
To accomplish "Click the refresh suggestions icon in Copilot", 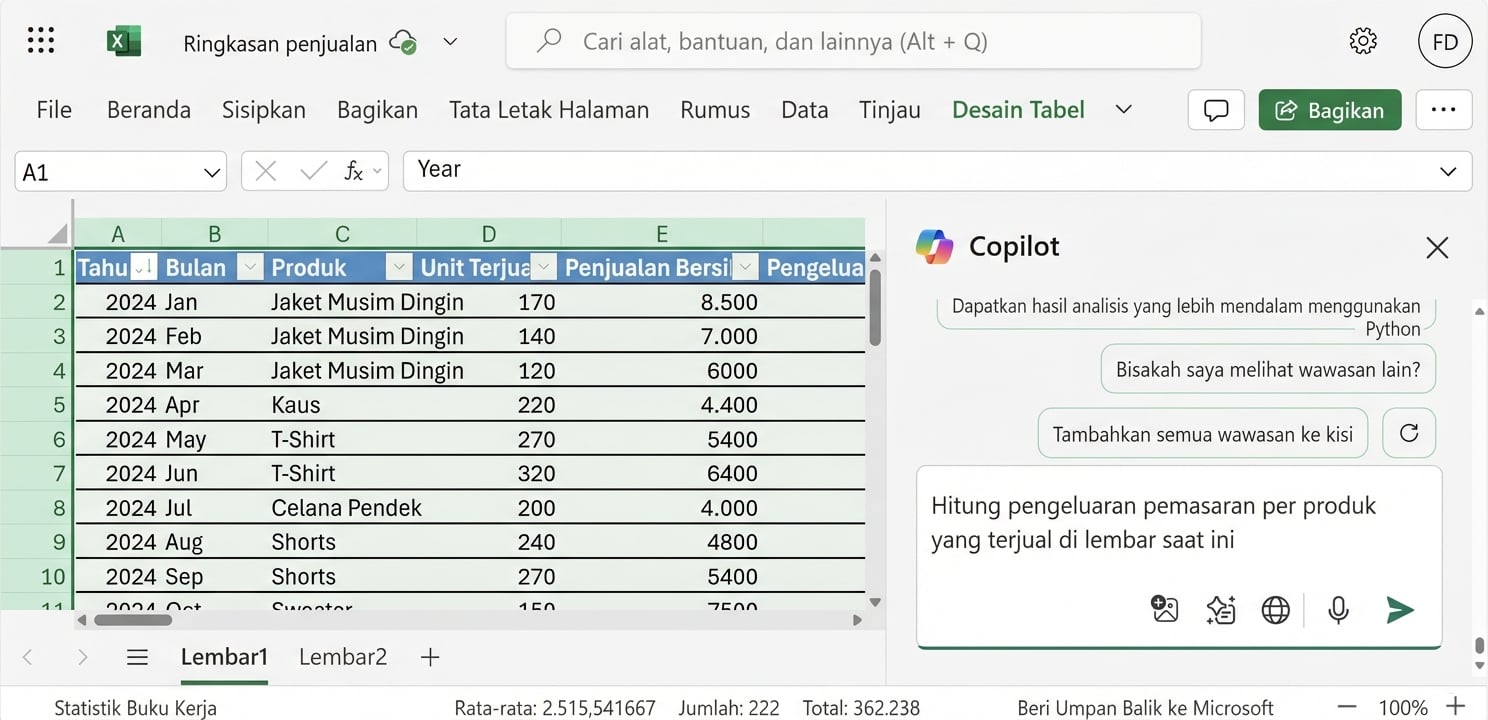I will [x=1409, y=433].
